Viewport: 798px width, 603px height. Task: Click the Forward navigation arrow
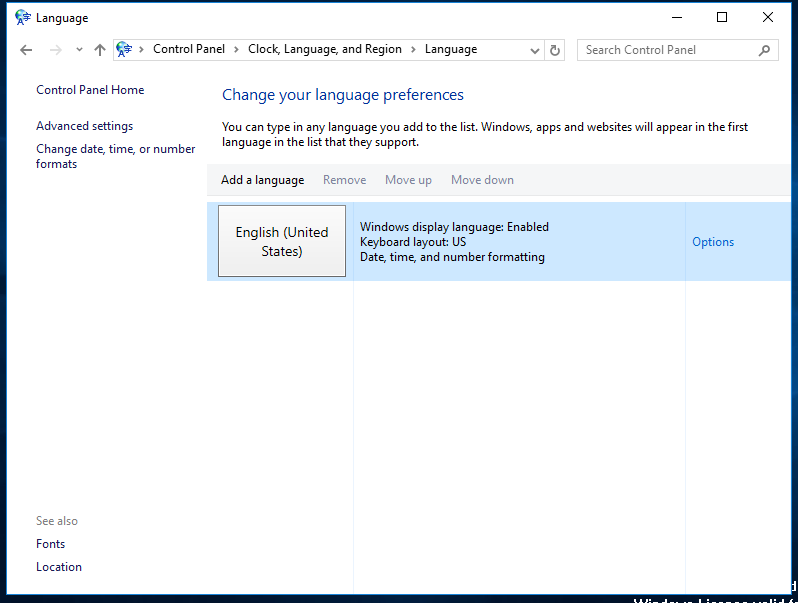click(55, 50)
